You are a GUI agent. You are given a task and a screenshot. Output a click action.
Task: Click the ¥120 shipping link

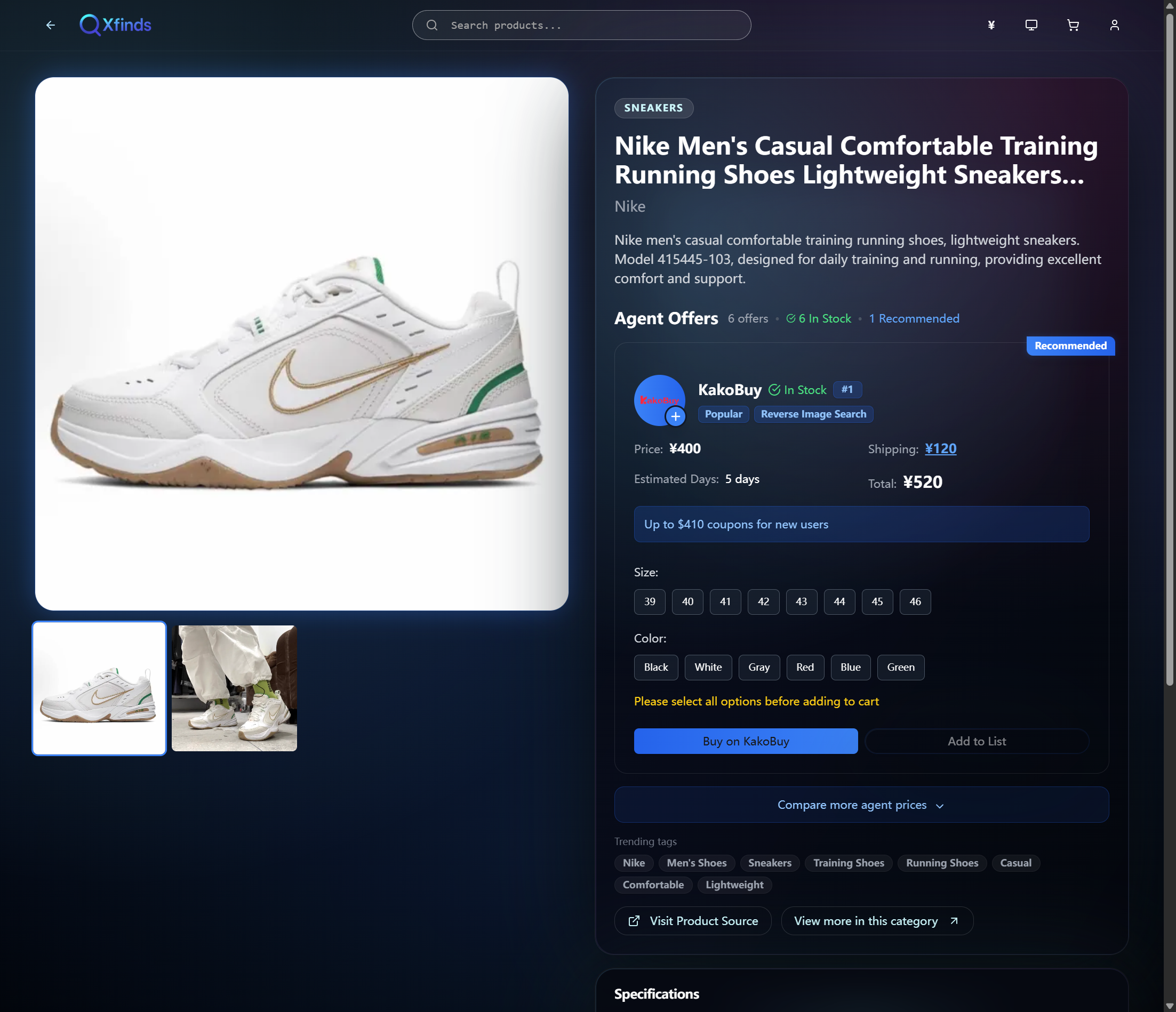pyautogui.click(x=940, y=449)
